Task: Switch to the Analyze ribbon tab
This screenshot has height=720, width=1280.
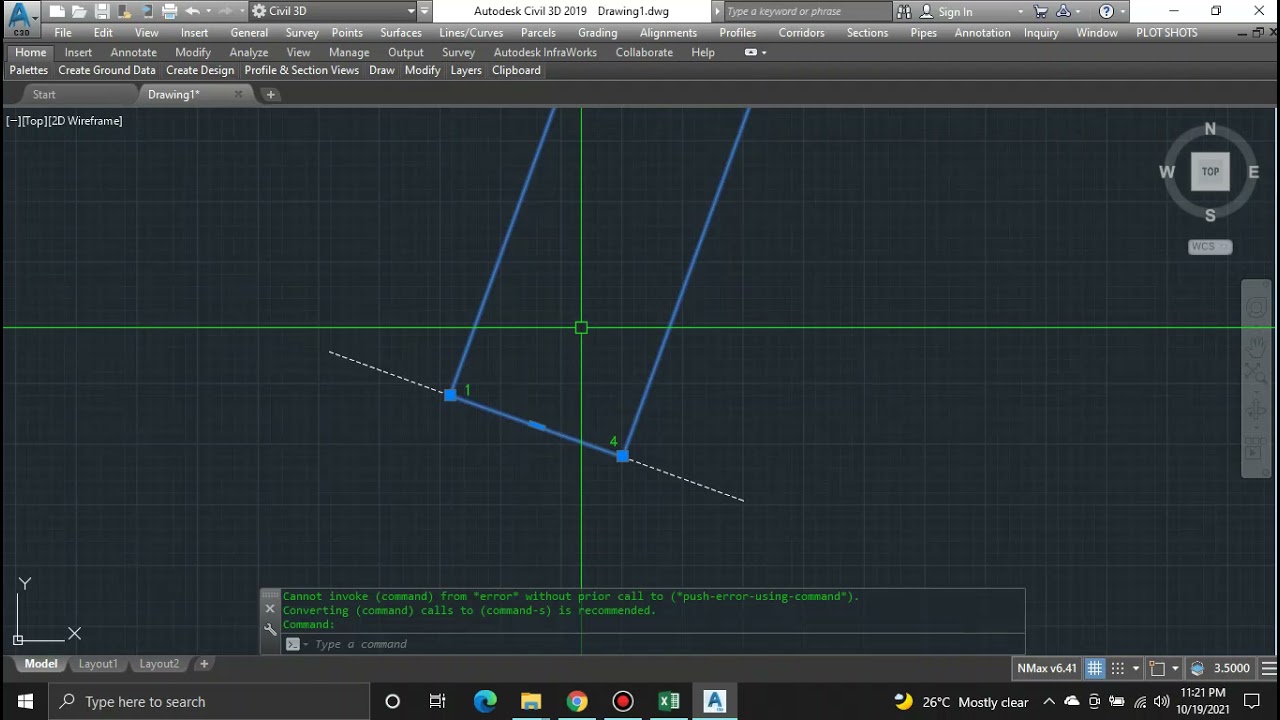Action: (x=249, y=52)
